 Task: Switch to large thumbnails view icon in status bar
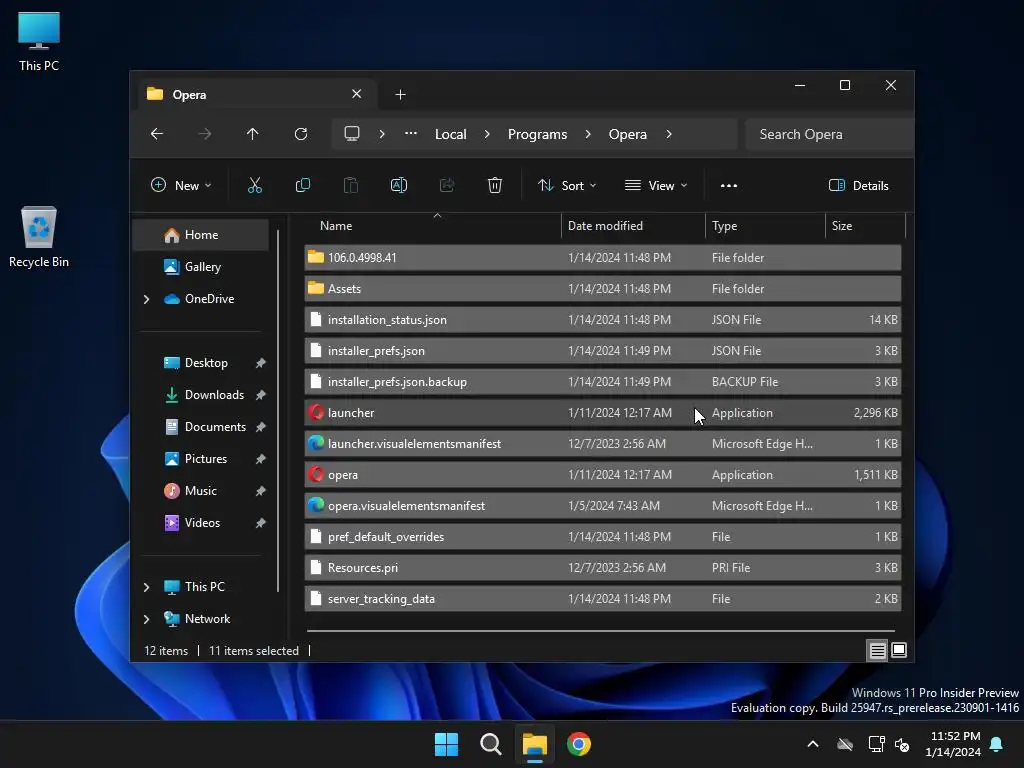[899, 650]
